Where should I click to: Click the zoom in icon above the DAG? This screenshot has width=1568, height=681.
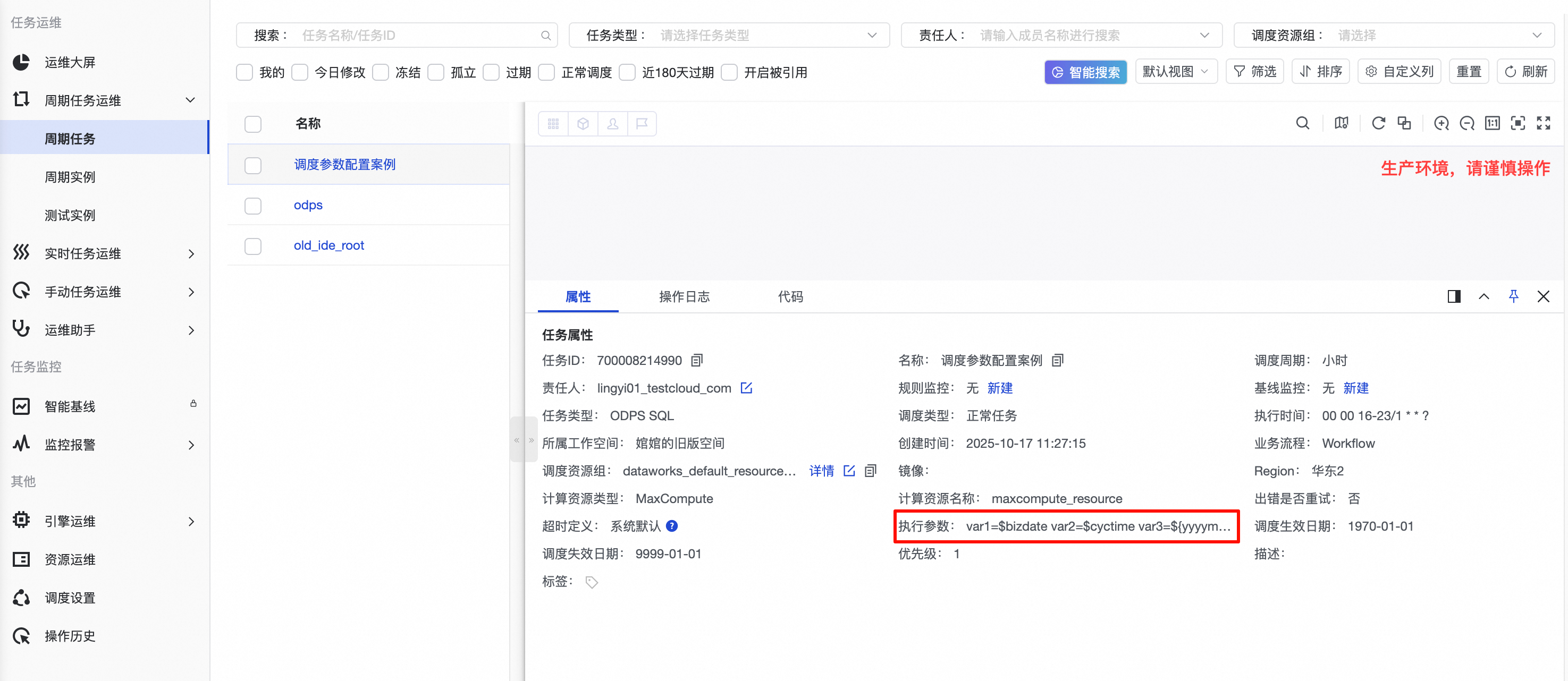1441,123
